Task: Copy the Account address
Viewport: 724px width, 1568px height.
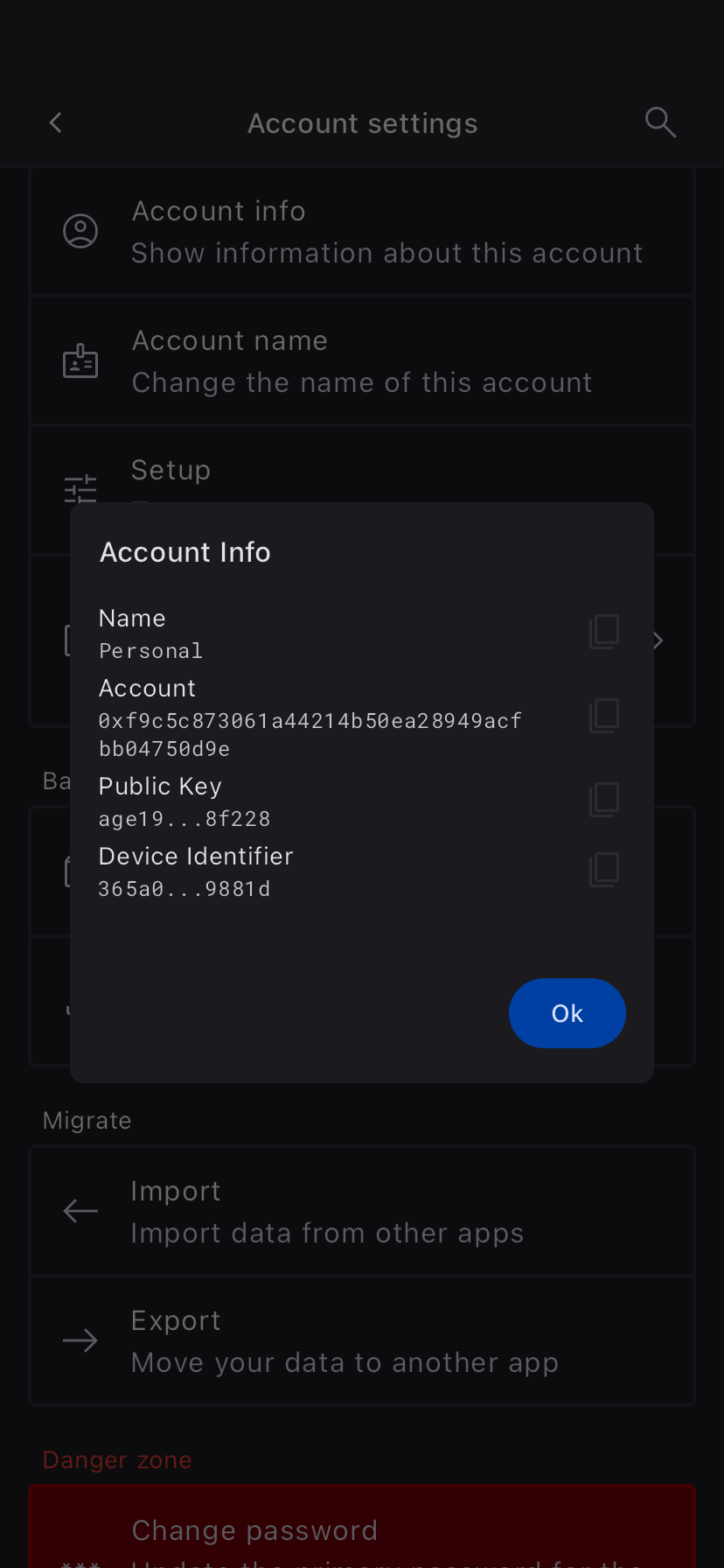Action: (x=604, y=716)
